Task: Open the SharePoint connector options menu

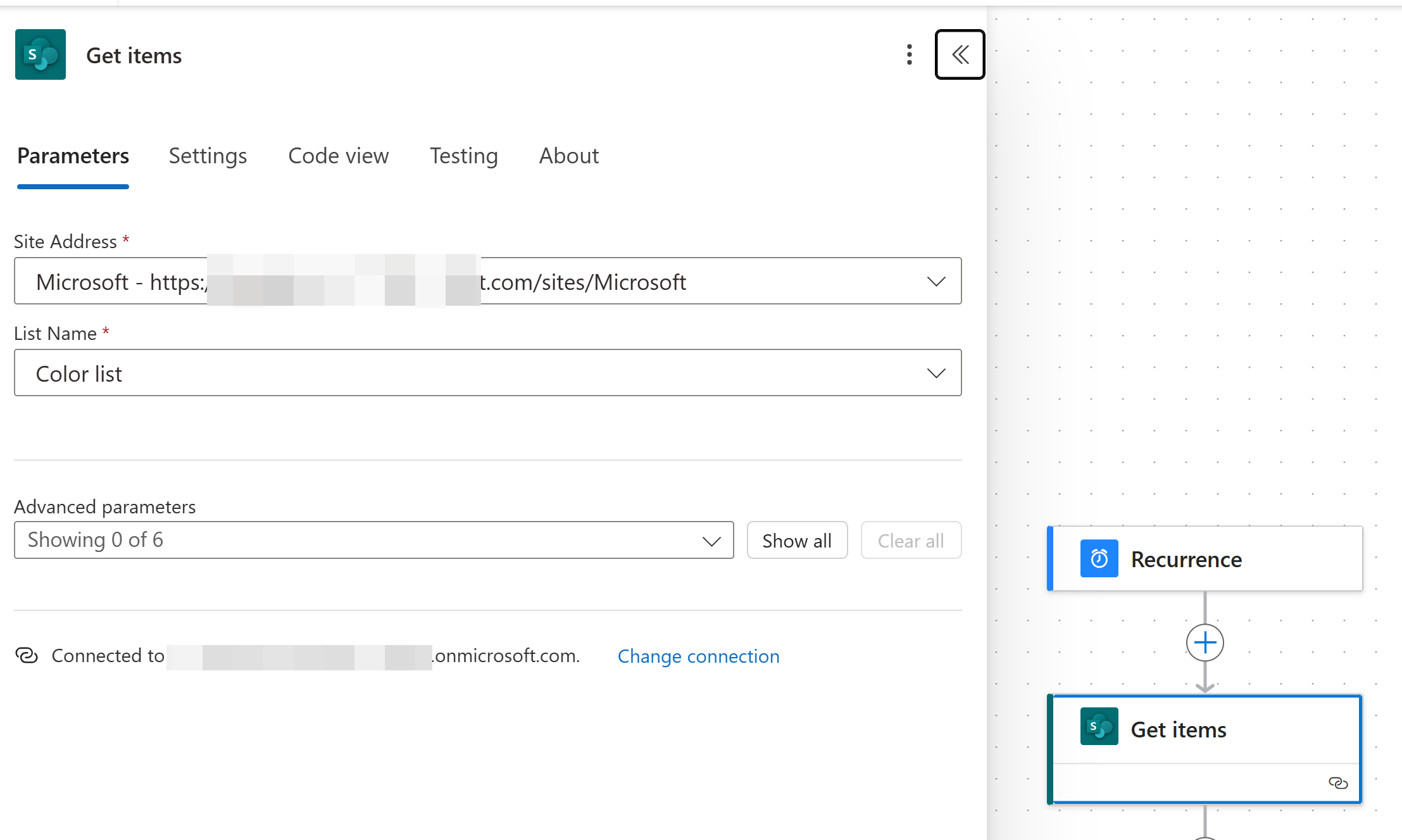Action: click(910, 55)
